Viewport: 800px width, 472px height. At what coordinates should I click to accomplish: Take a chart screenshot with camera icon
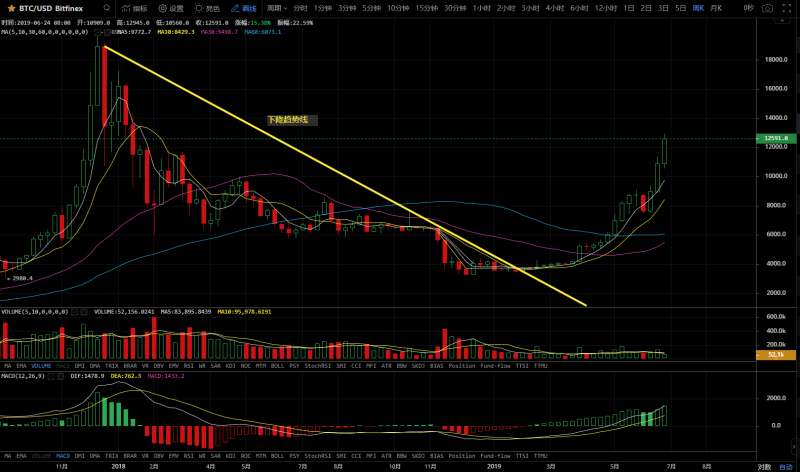tap(768, 8)
